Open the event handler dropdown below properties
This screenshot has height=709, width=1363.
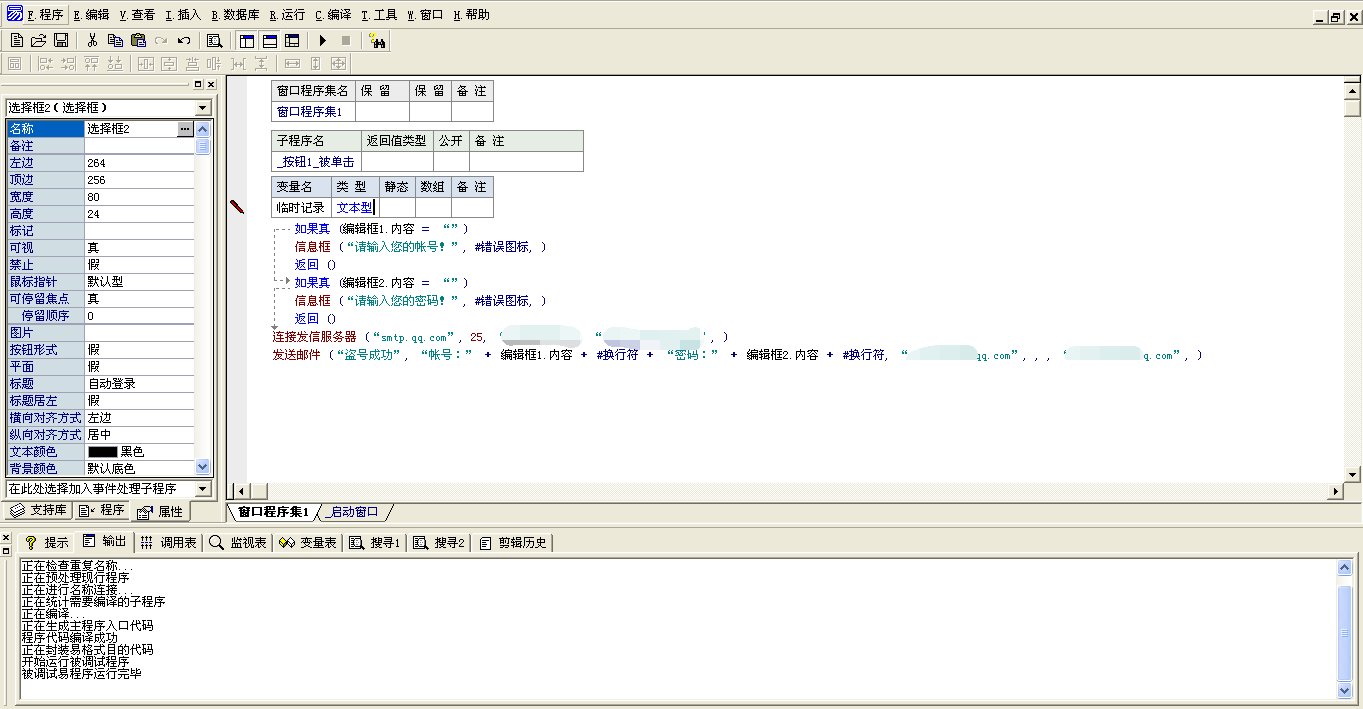[x=202, y=488]
